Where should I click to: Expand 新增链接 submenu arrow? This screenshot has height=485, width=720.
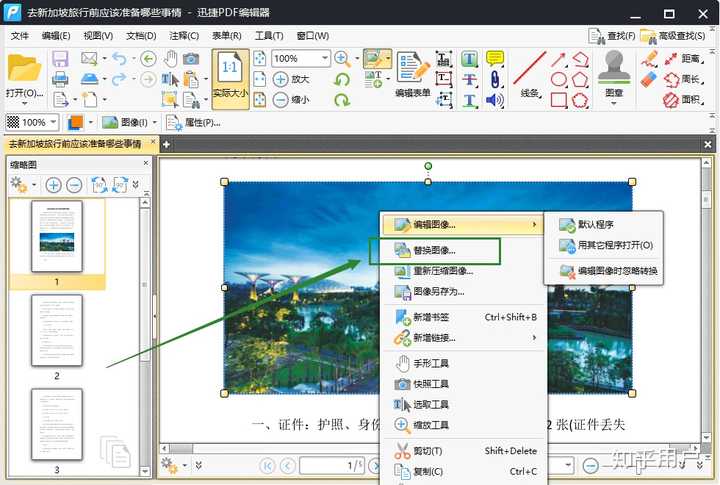(534, 338)
